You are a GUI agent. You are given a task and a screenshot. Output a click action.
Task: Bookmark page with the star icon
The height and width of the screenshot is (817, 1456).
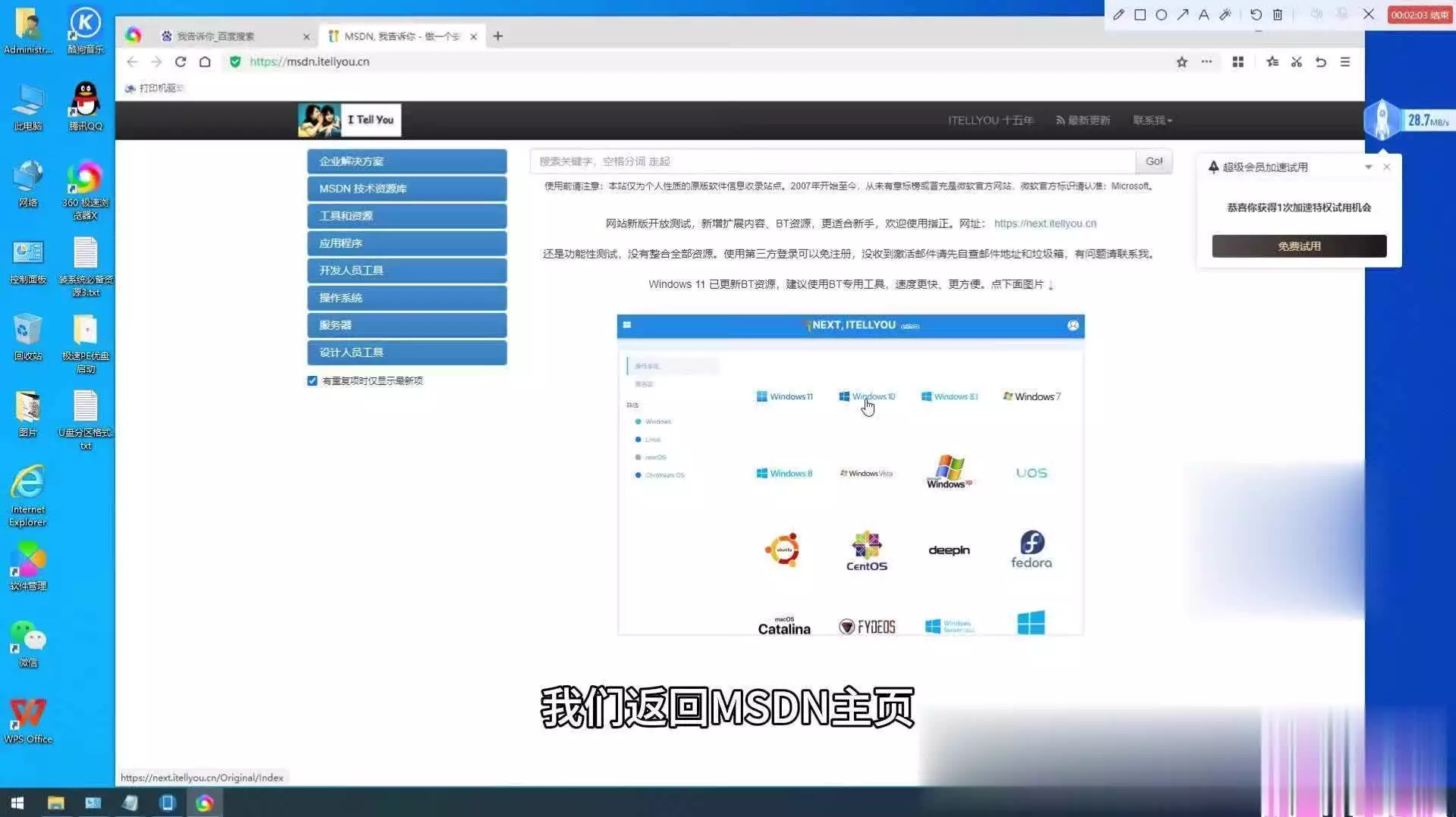(1181, 62)
